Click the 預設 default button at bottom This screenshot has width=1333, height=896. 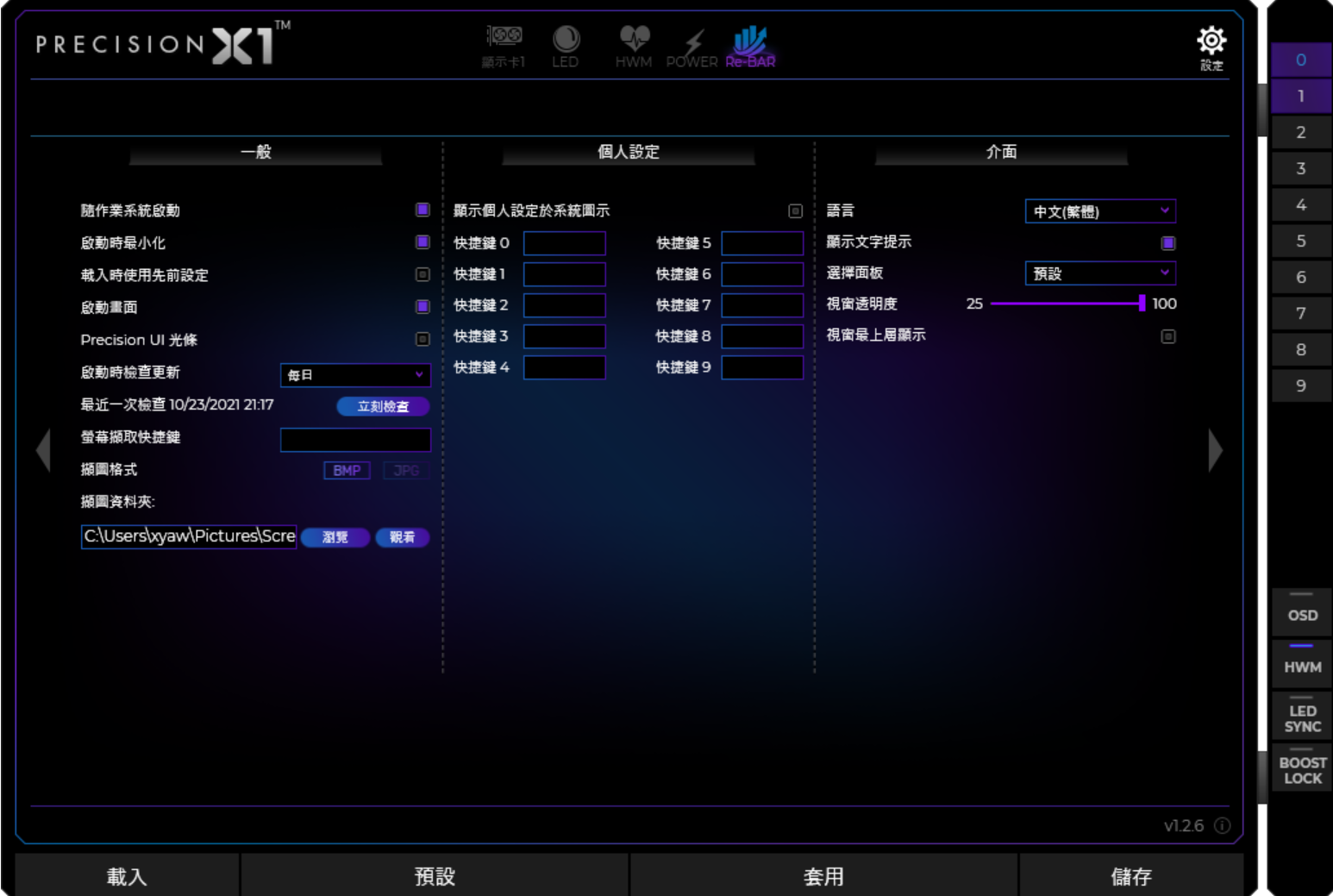point(435,876)
